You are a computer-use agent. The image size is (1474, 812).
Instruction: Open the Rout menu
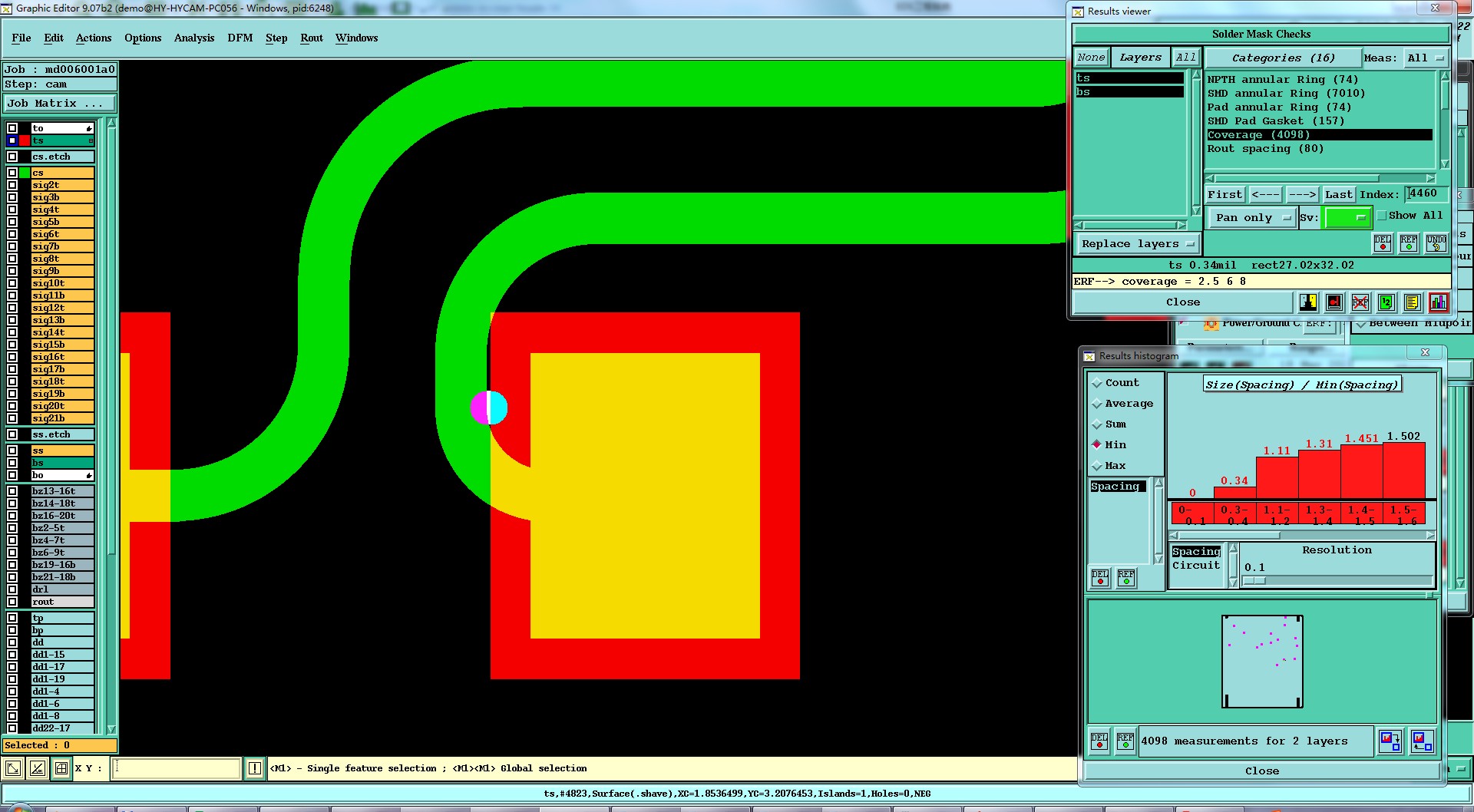coord(312,38)
